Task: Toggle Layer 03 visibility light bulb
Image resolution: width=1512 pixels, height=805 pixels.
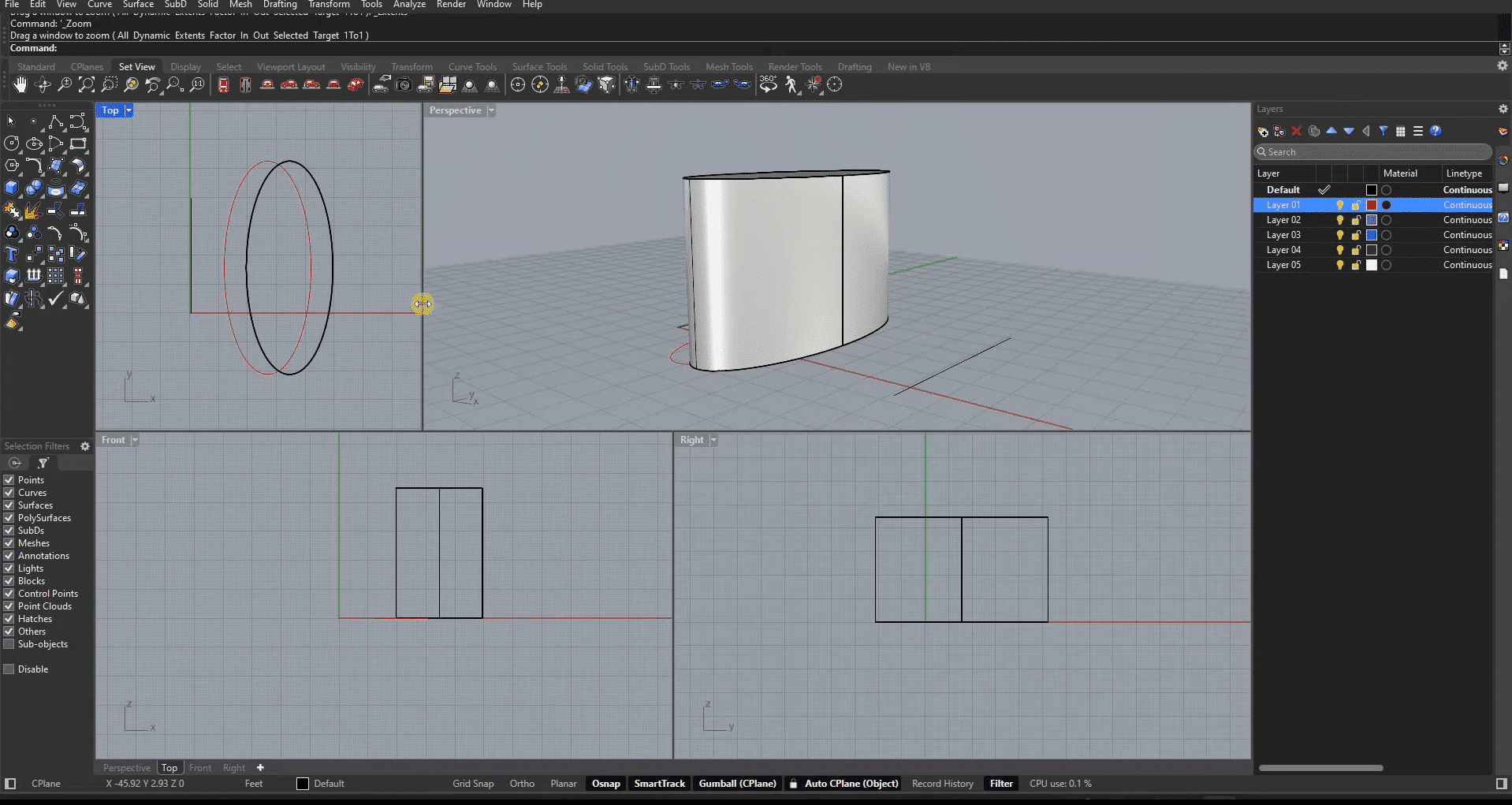Action: tap(1339, 235)
